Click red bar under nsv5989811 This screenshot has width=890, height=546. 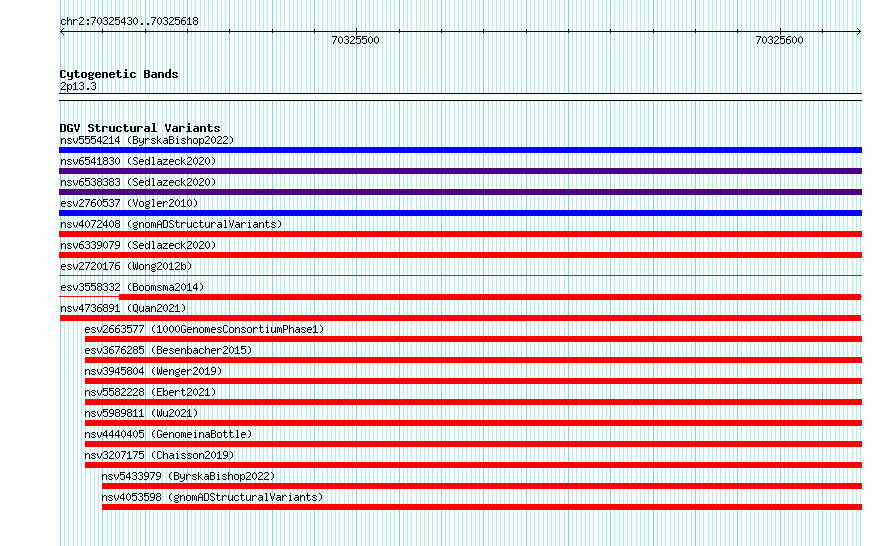473,423
